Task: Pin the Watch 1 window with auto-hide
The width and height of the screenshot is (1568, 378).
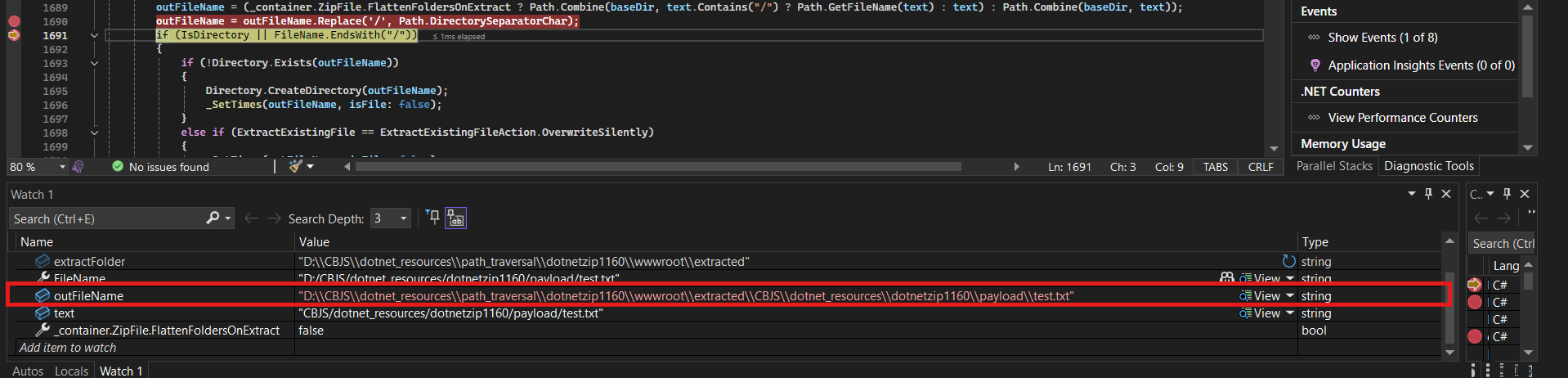Action: pos(1428,194)
